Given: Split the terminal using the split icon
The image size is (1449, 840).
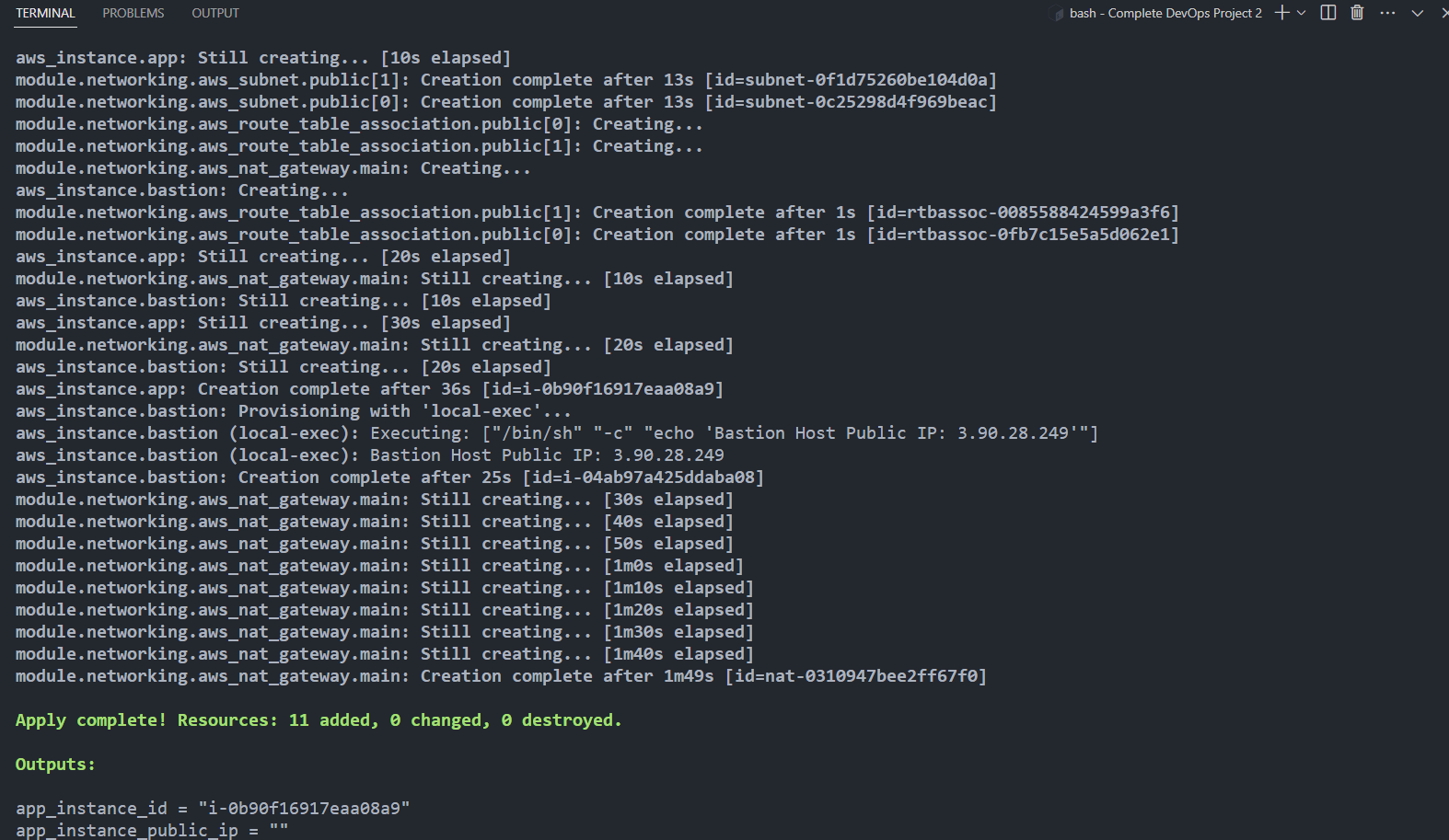Looking at the screenshot, I should pyautogui.click(x=1327, y=13).
